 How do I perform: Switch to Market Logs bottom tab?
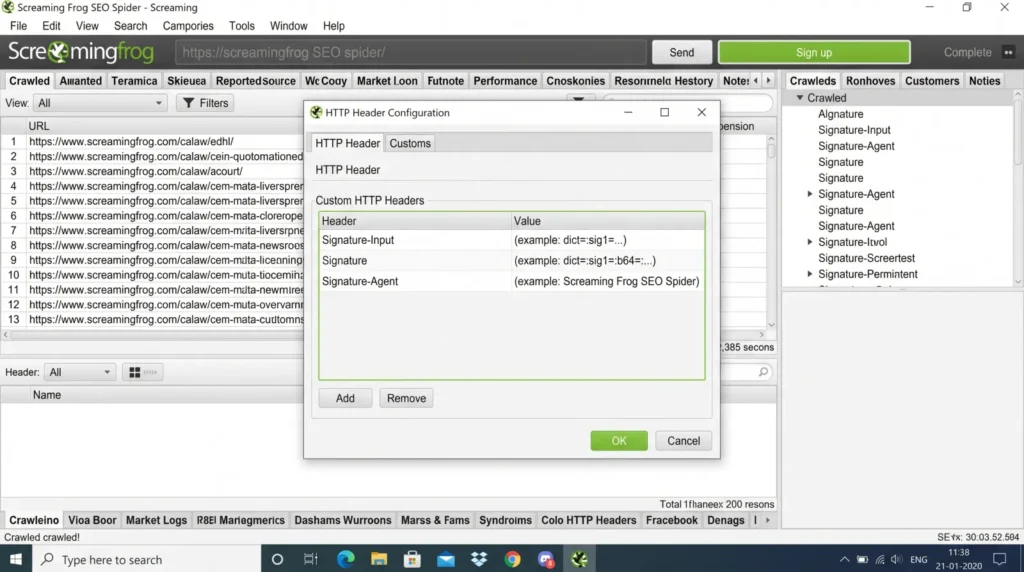(156, 520)
